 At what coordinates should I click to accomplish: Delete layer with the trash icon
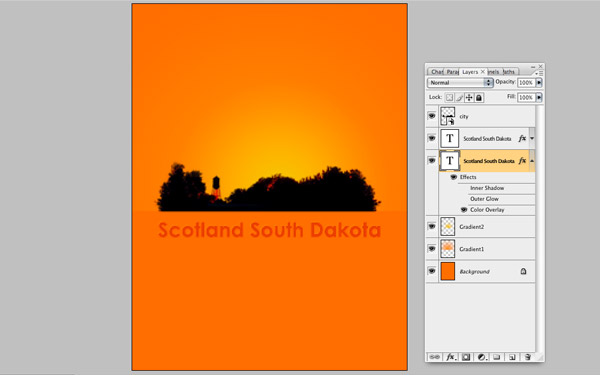pos(527,357)
